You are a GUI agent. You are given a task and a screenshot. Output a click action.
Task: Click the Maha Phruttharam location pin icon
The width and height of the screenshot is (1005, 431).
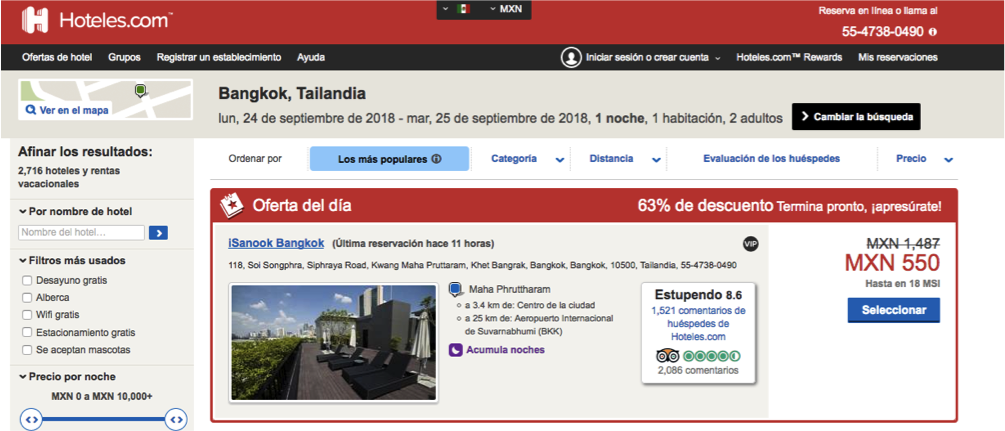[455, 290]
